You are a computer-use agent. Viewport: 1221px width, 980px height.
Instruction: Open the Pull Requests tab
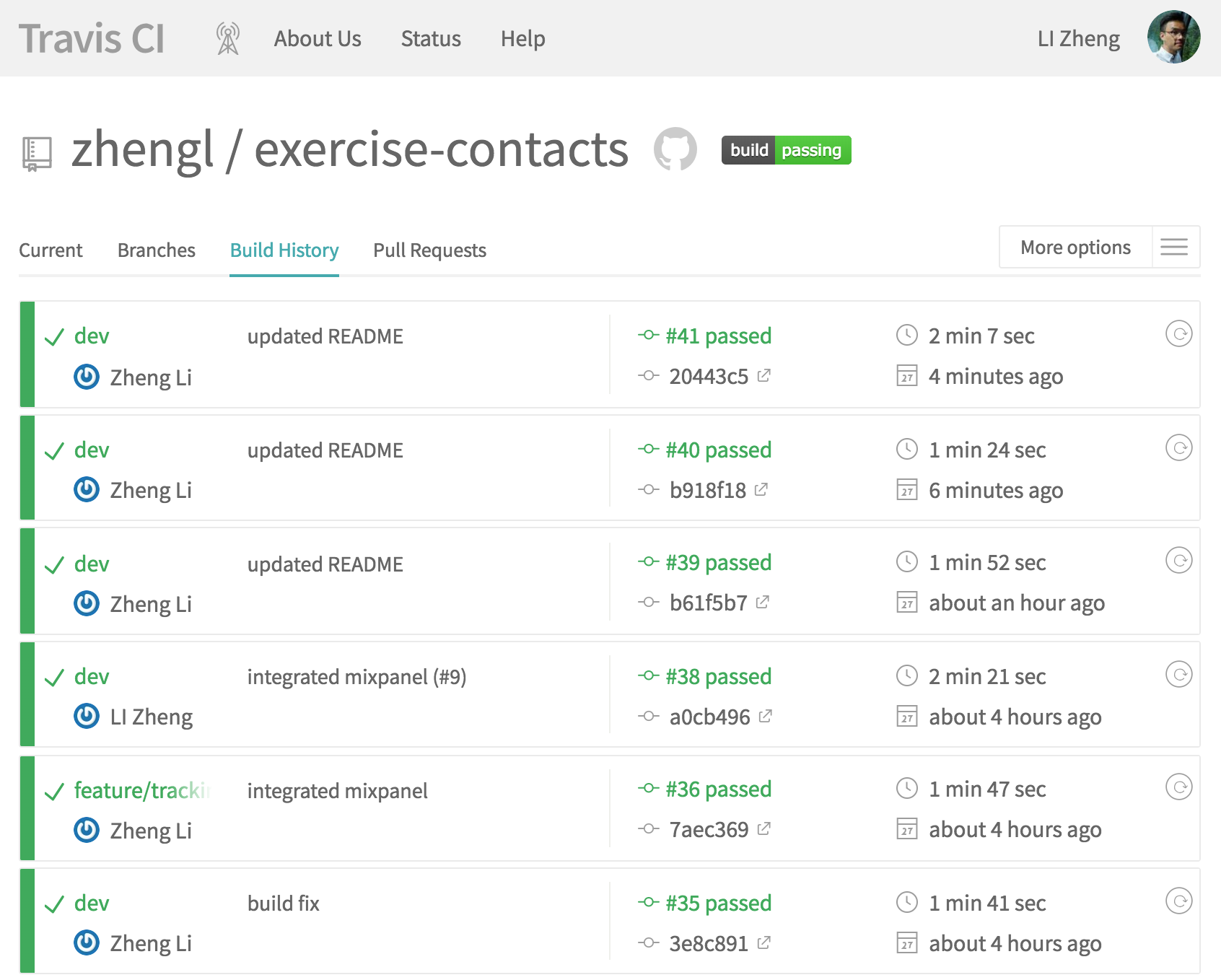click(429, 250)
